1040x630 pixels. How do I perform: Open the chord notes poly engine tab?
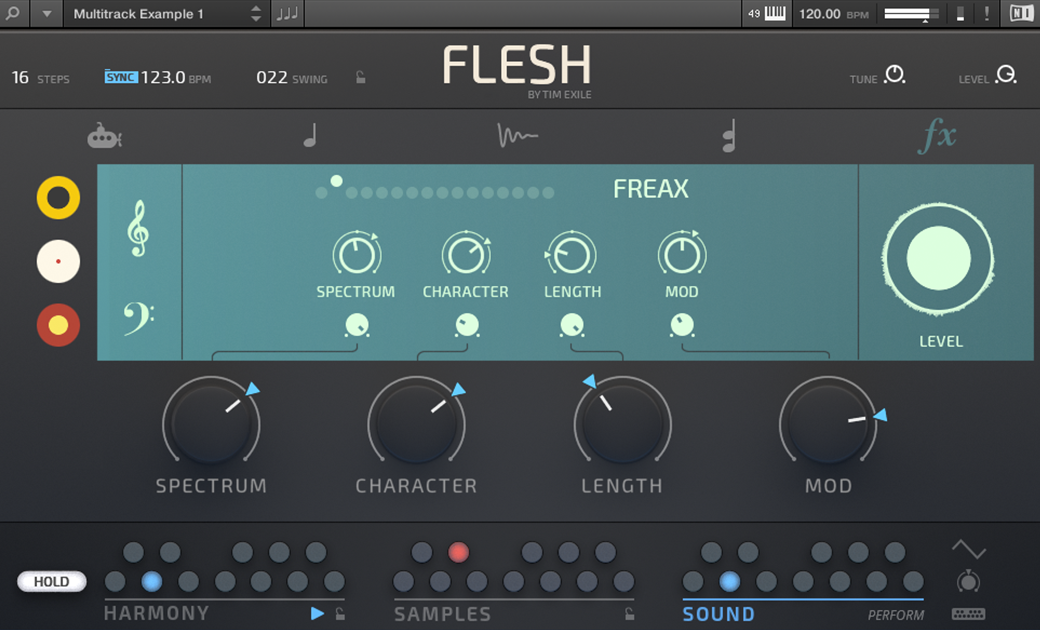pos(729,136)
